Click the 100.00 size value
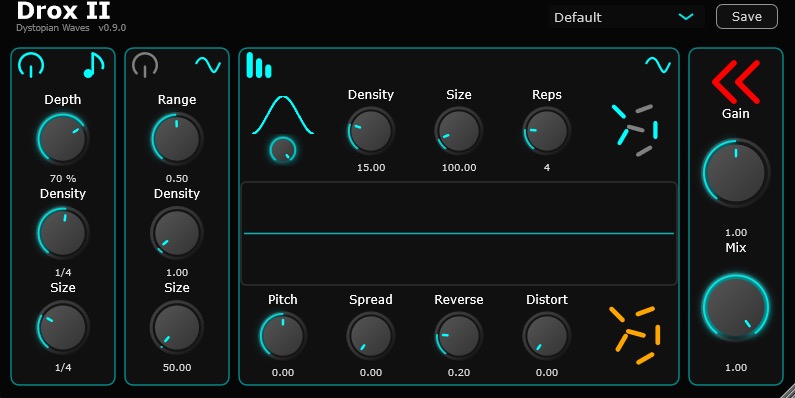Screen dimensions: 795x398 tap(459, 167)
